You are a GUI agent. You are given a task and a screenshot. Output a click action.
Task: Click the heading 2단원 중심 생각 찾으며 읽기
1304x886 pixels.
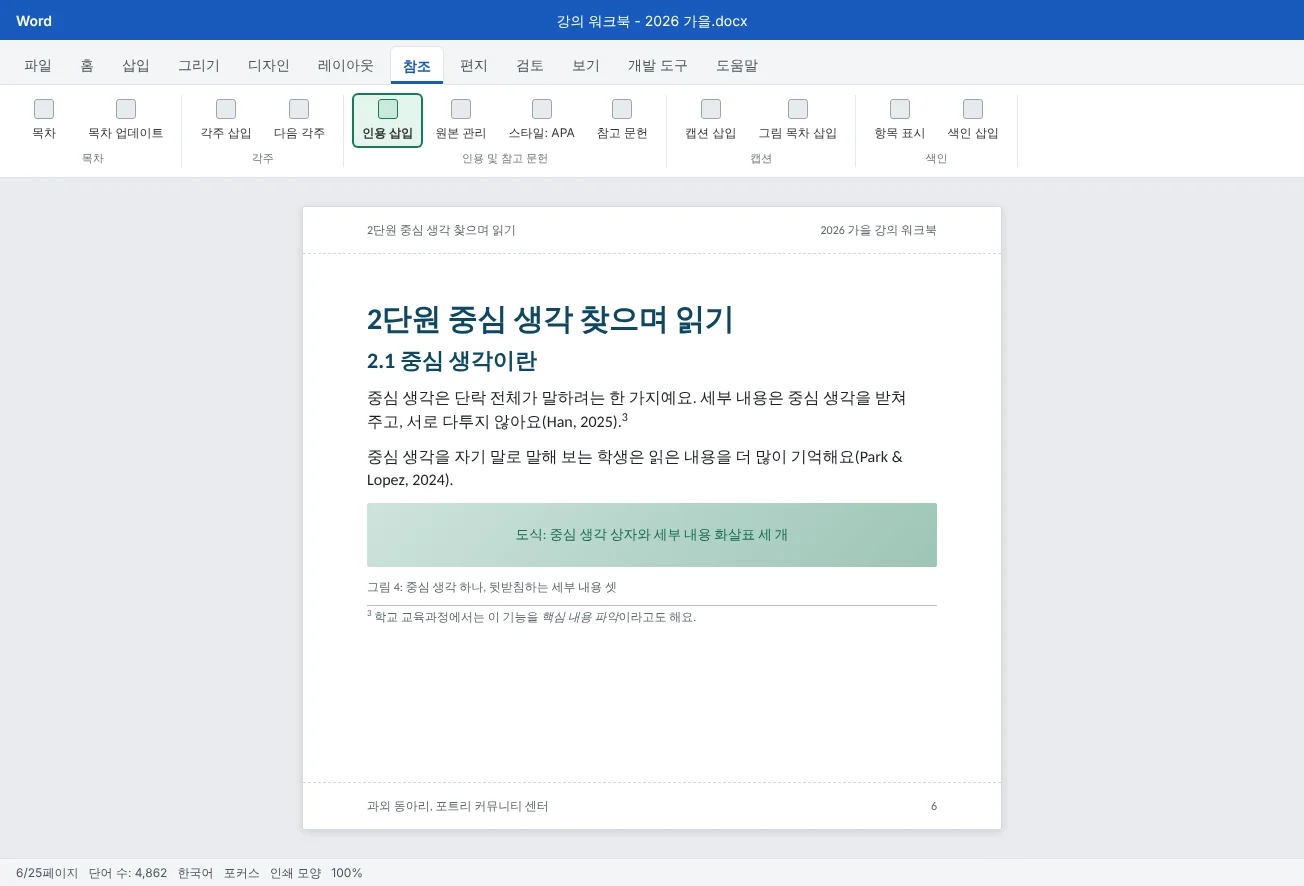point(550,320)
